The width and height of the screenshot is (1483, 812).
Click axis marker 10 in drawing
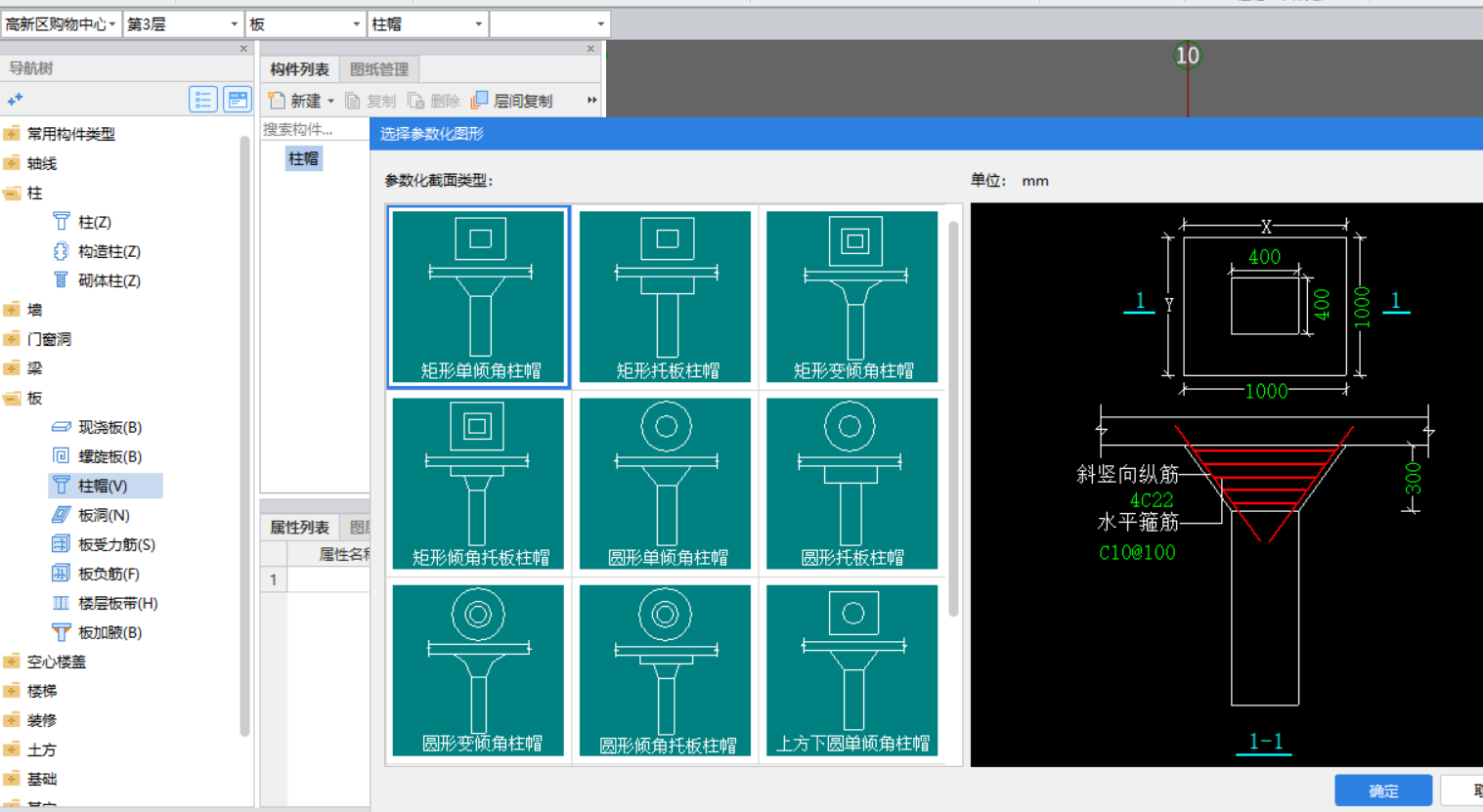(1187, 56)
